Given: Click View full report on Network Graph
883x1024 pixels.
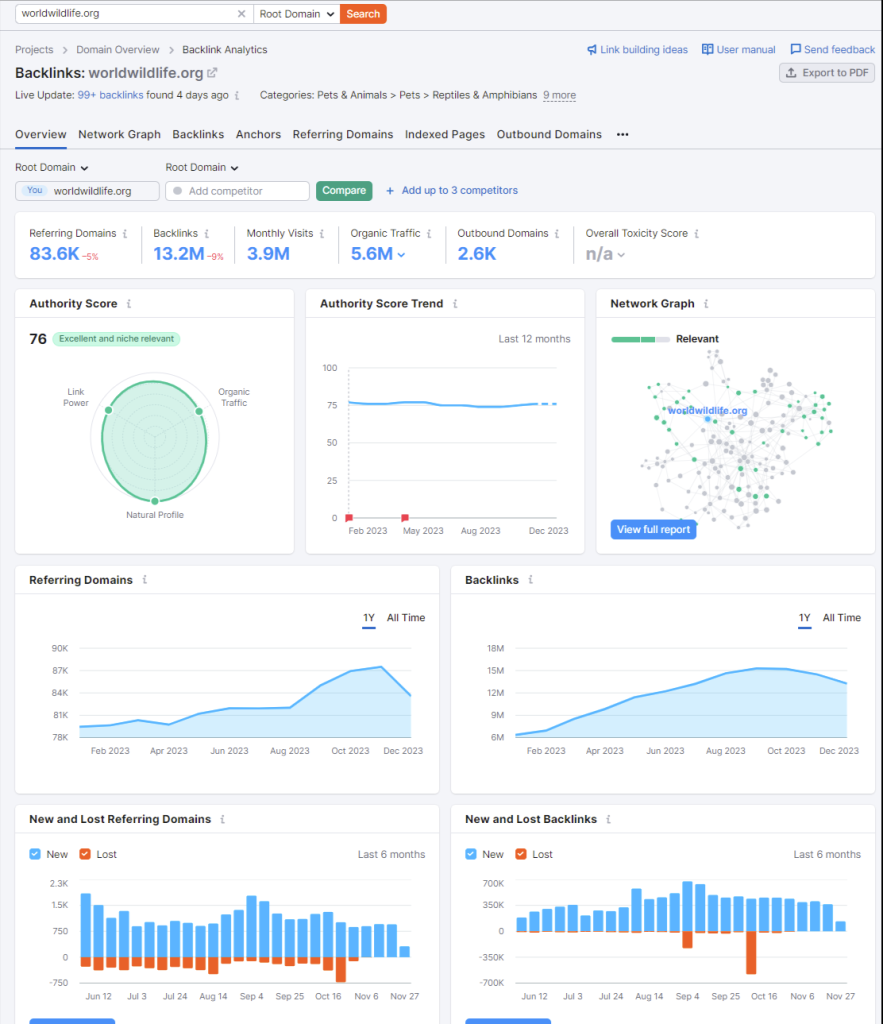Looking at the screenshot, I should click(653, 530).
